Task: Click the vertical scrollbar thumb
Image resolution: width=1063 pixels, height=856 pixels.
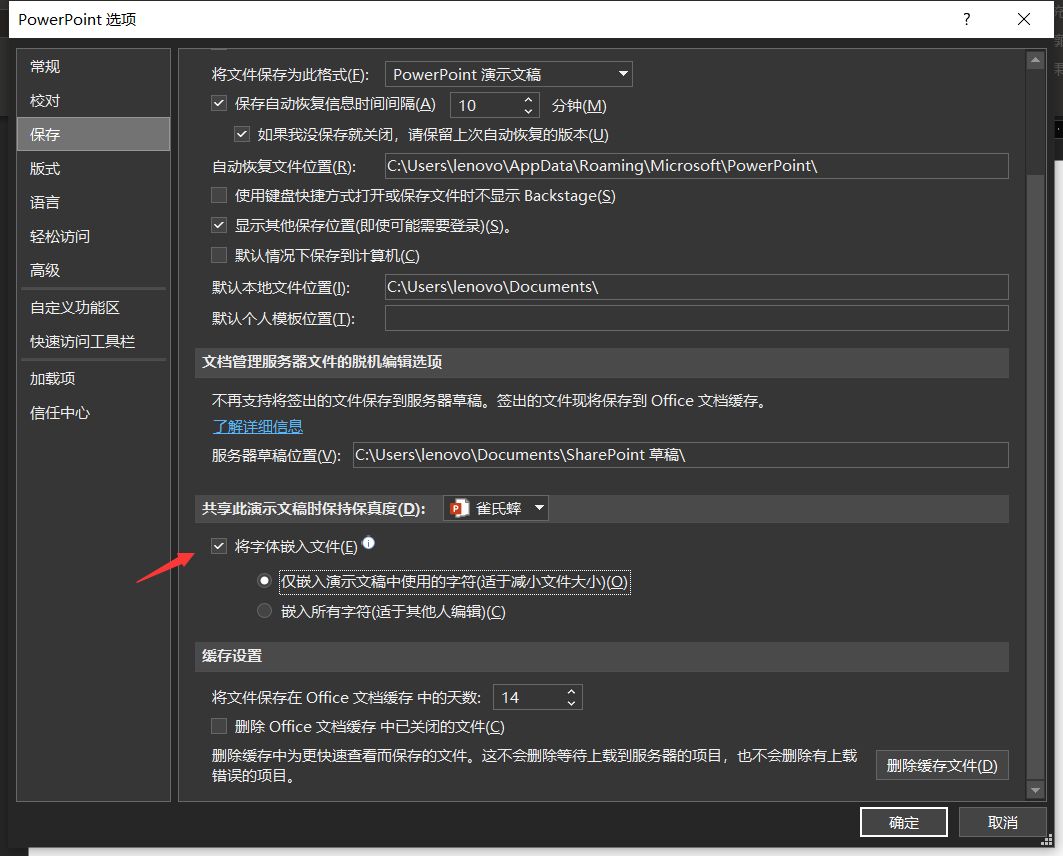Action: [x=1035, y=478]
